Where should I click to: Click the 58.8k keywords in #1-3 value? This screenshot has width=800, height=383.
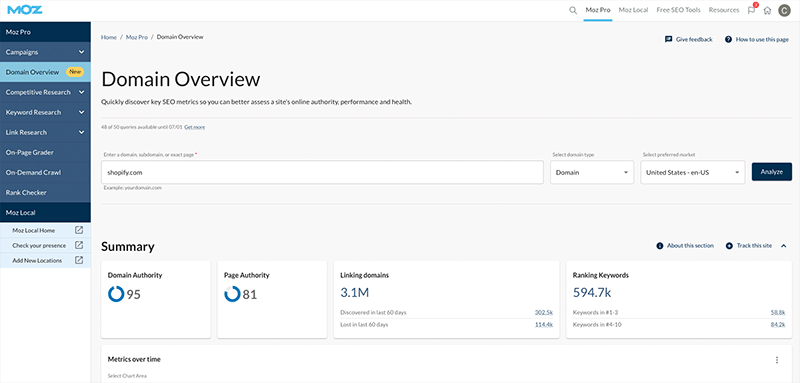(778, 312)
